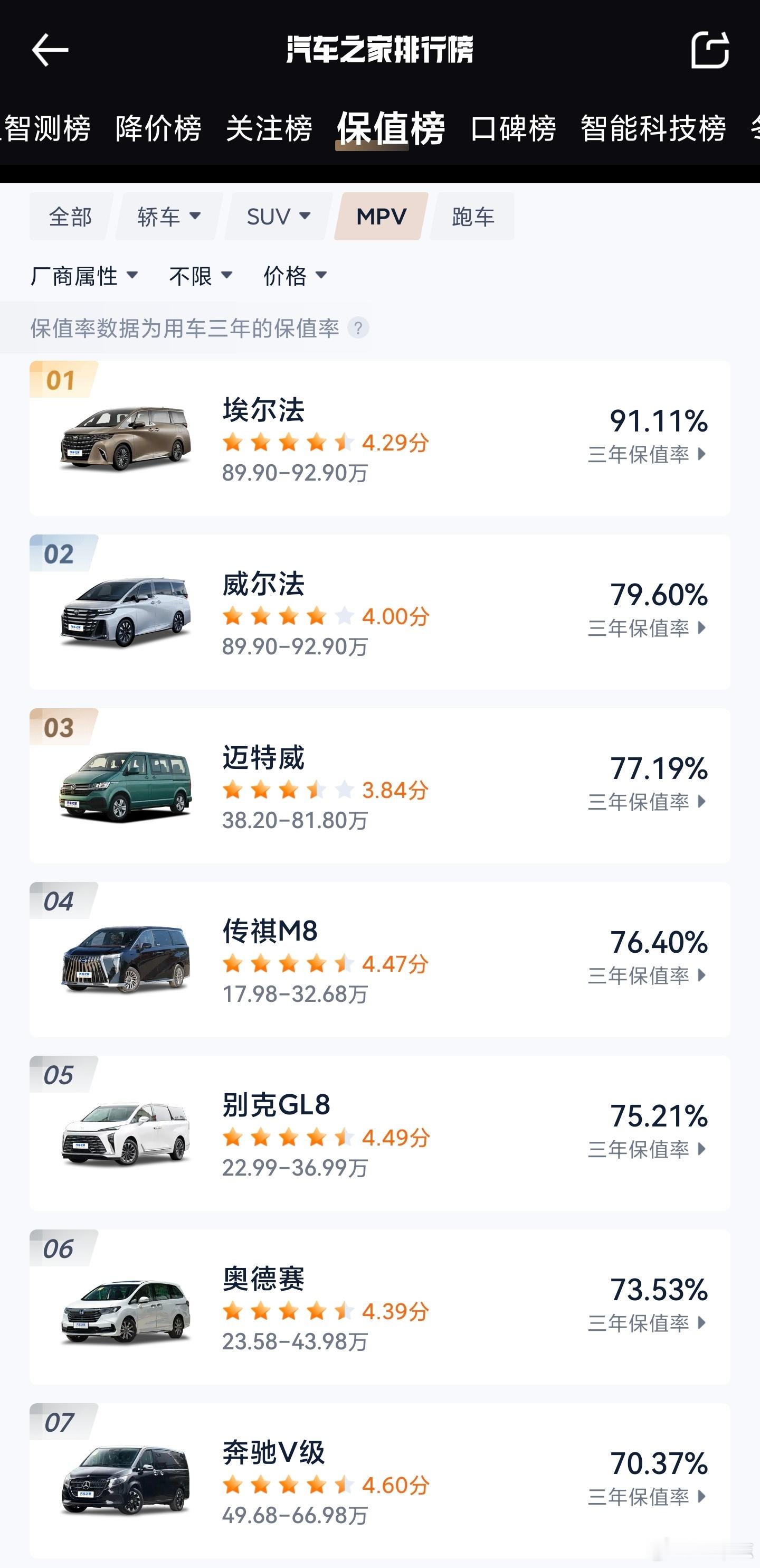Open the 传祺M8 listing
The image size is (760, 1568).
coord(379,960)
